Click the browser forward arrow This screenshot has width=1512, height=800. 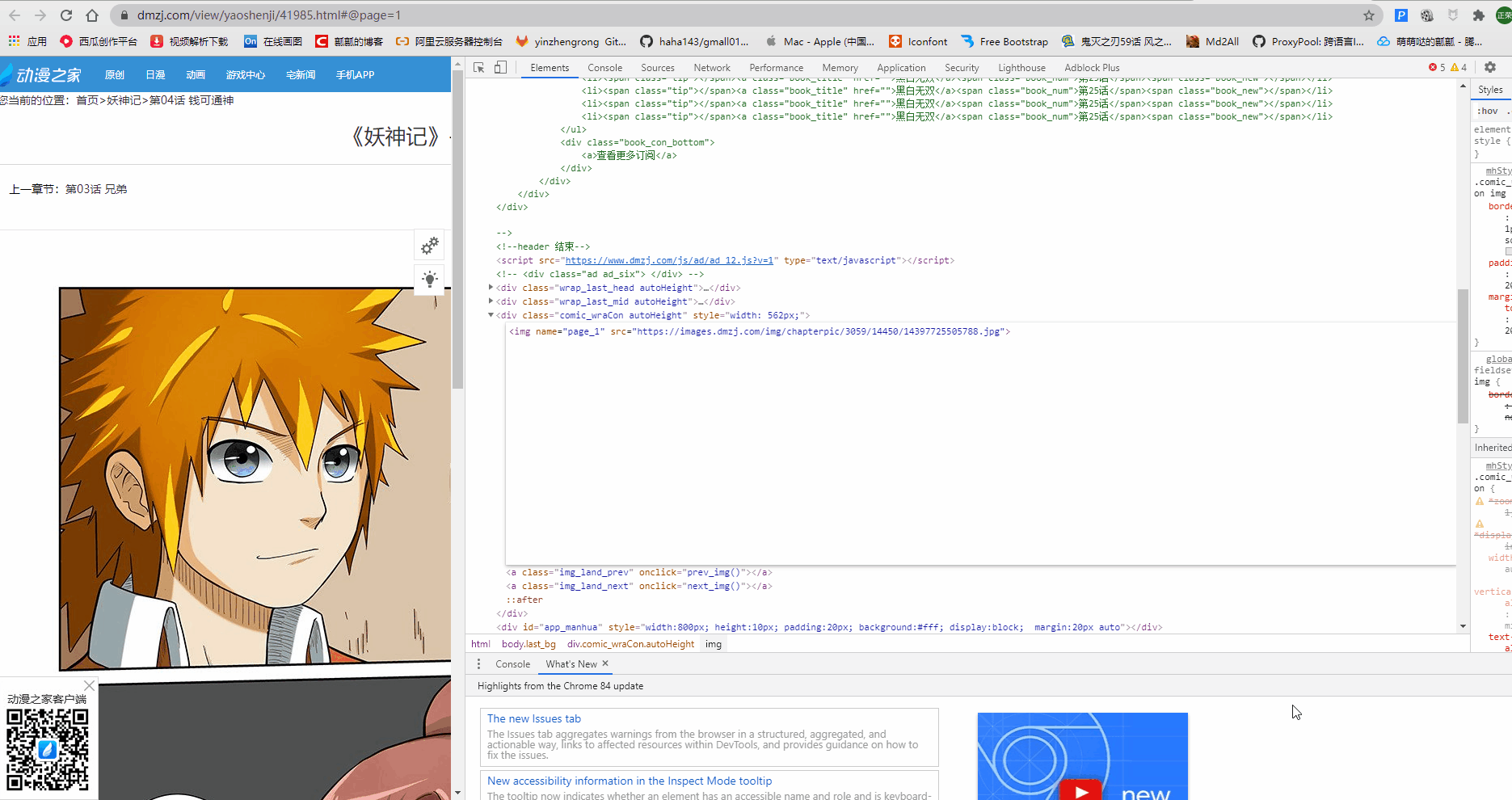point(40,15)
